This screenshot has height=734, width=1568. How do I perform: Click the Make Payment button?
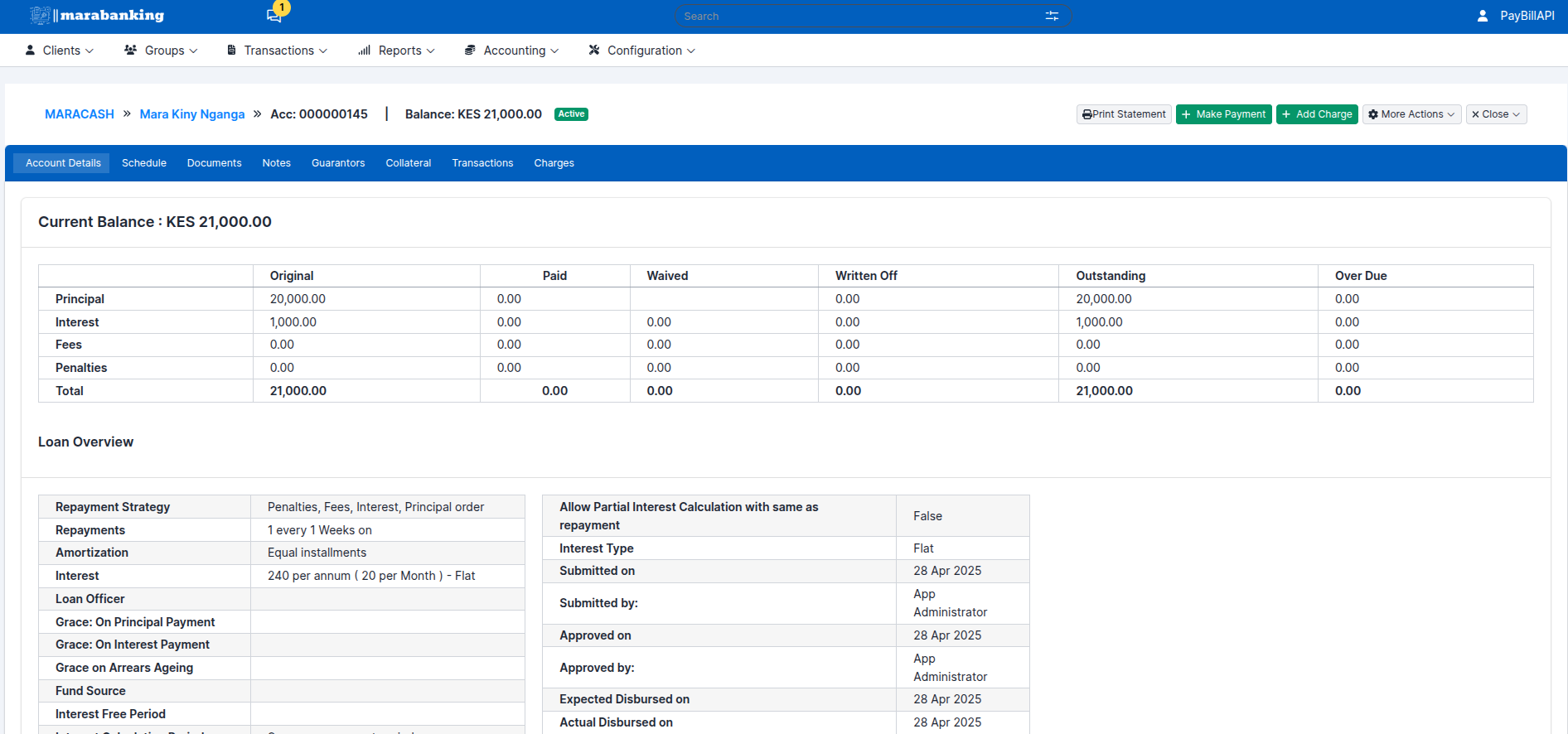pos(1224,114)
